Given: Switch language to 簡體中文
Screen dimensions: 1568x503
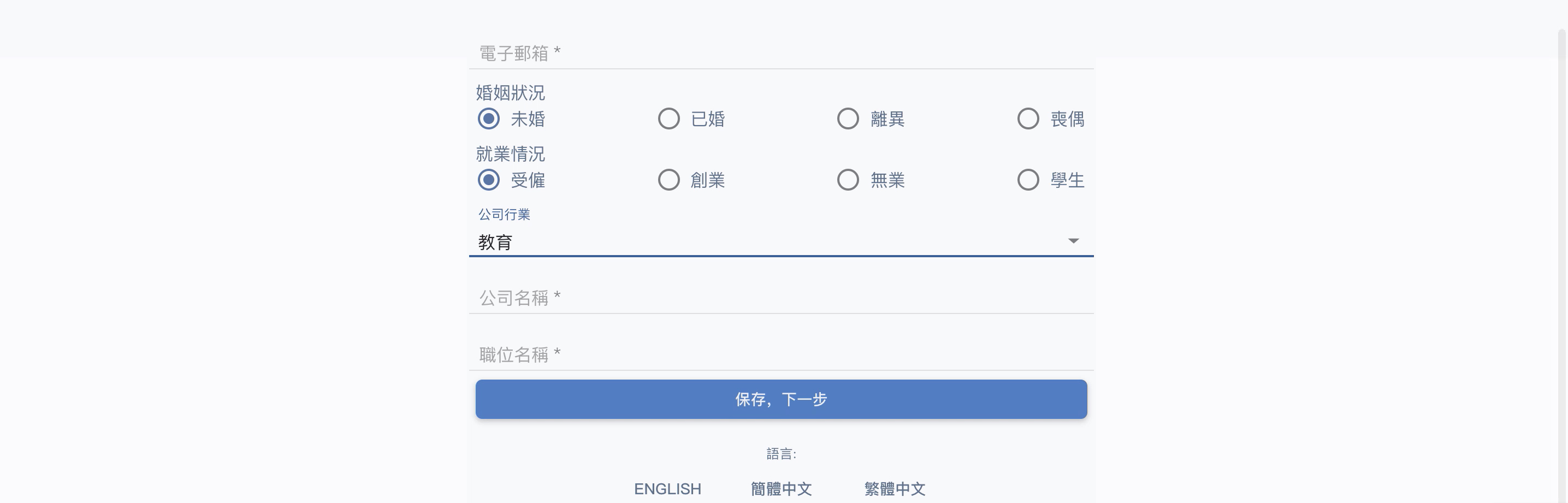Looking at the screenshot, I should point(781,489).
